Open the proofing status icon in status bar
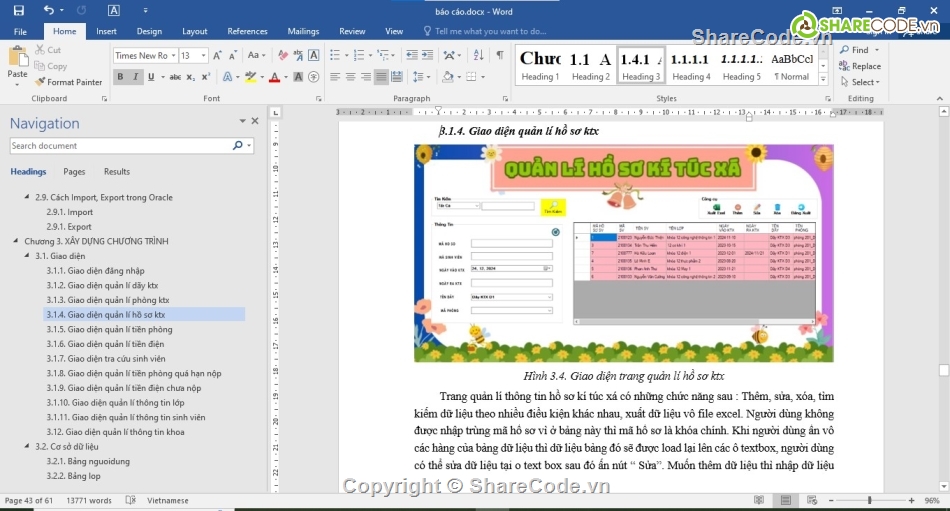 pos(130,501)
